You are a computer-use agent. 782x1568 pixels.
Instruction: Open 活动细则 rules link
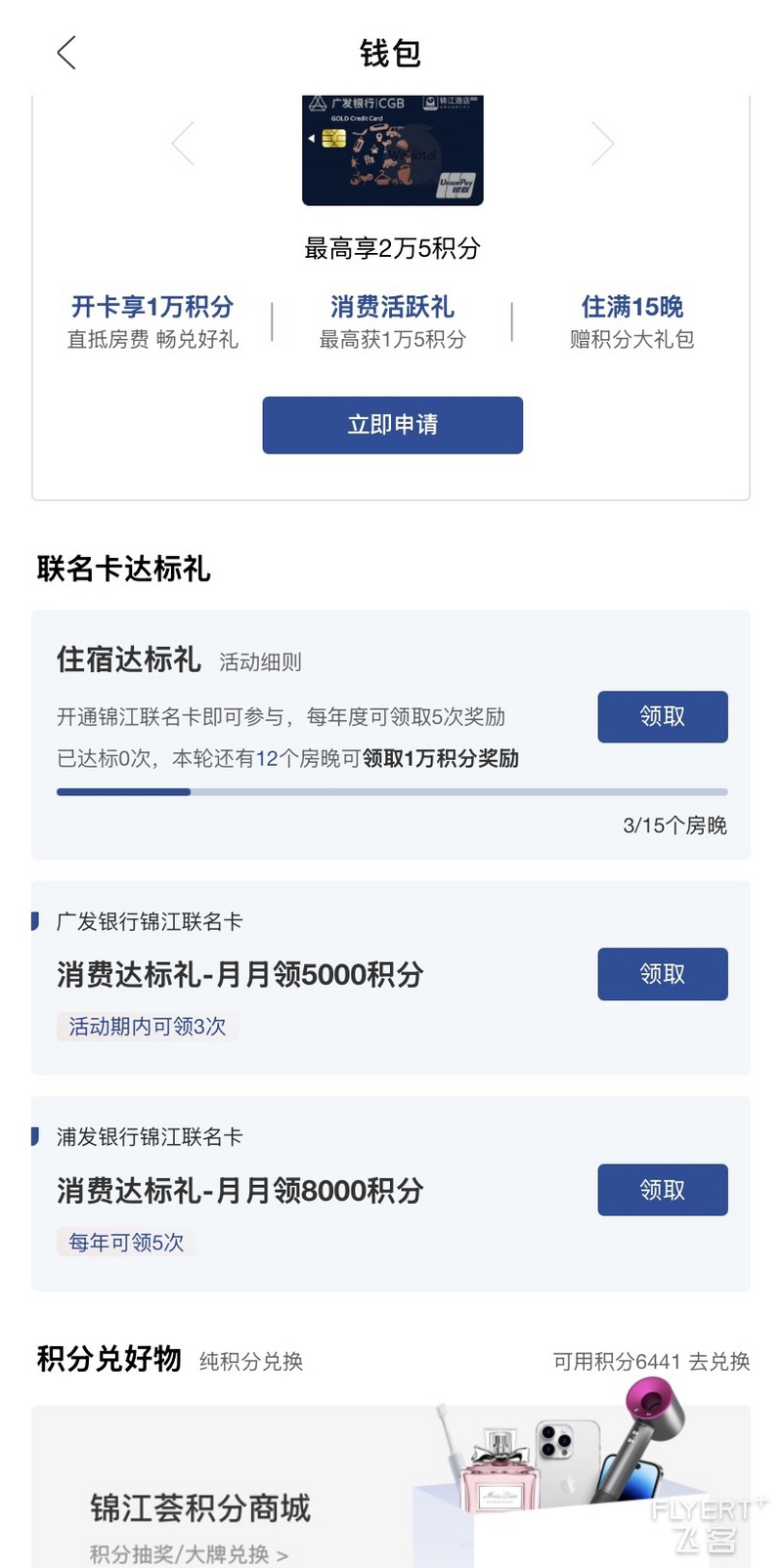260,662
